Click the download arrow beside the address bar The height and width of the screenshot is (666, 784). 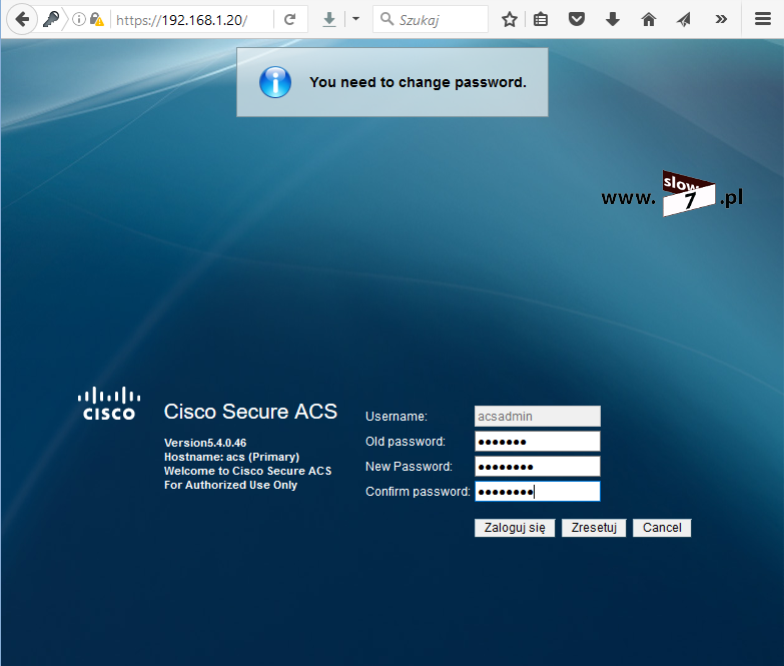[329, 20]
